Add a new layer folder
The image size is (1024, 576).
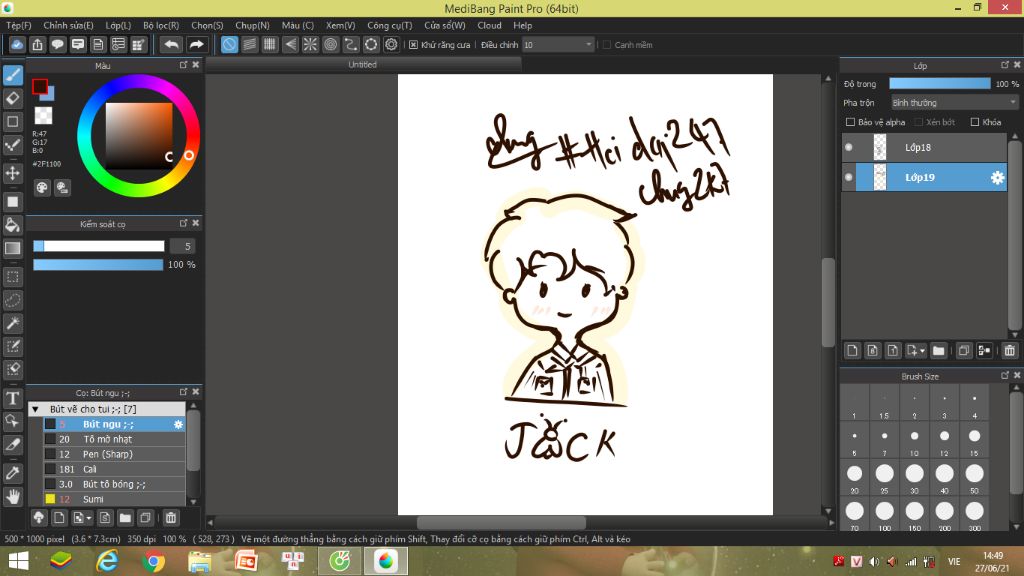(938, 351)
